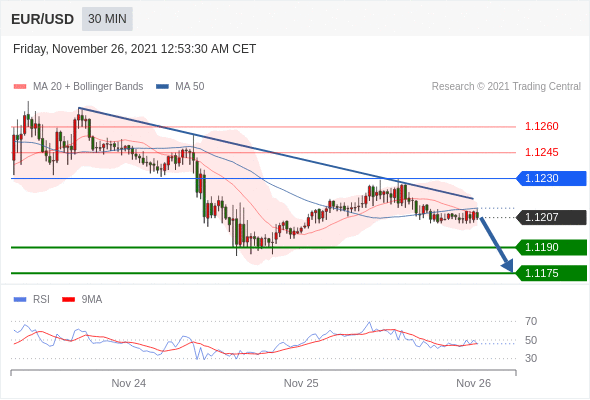Select the blue 1.1230 pivot price tag

pos(551,178)
